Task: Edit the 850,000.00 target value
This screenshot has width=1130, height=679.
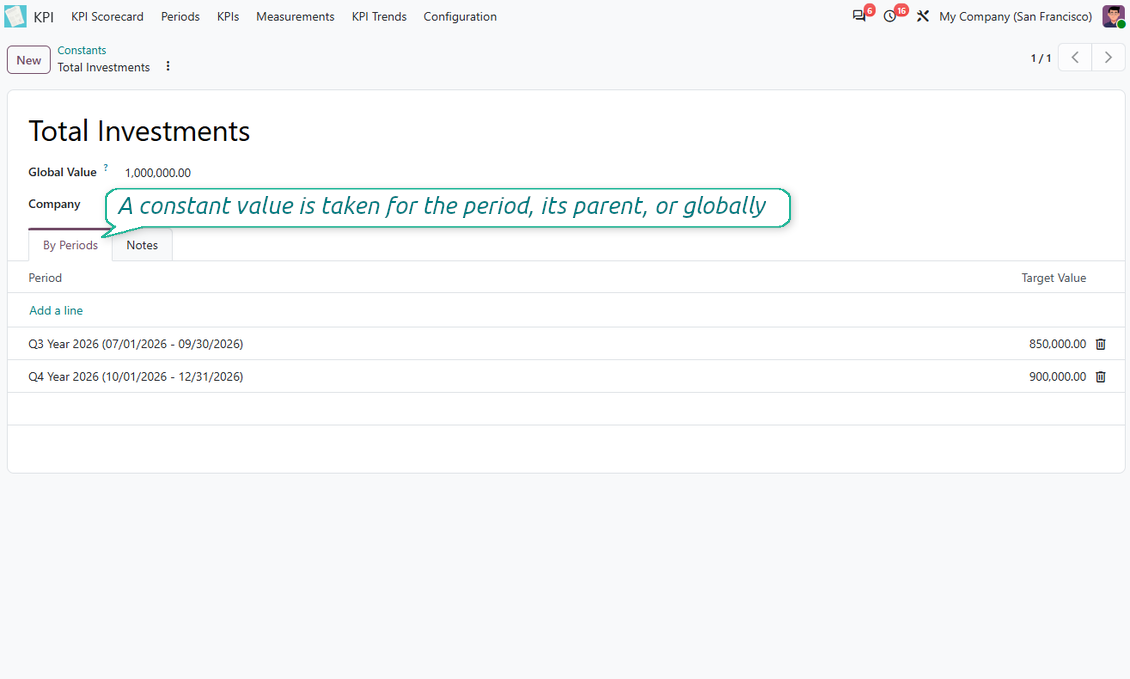Action: coord(1057,344)
